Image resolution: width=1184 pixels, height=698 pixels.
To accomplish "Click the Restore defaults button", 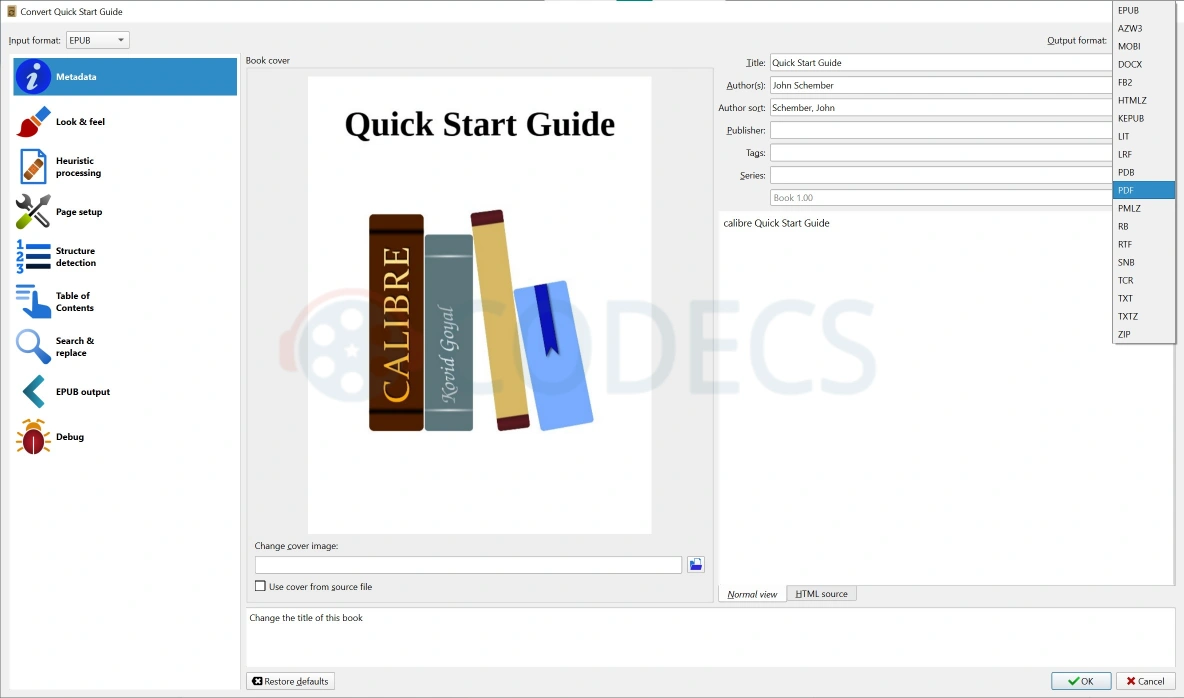I will pos(291,681).
